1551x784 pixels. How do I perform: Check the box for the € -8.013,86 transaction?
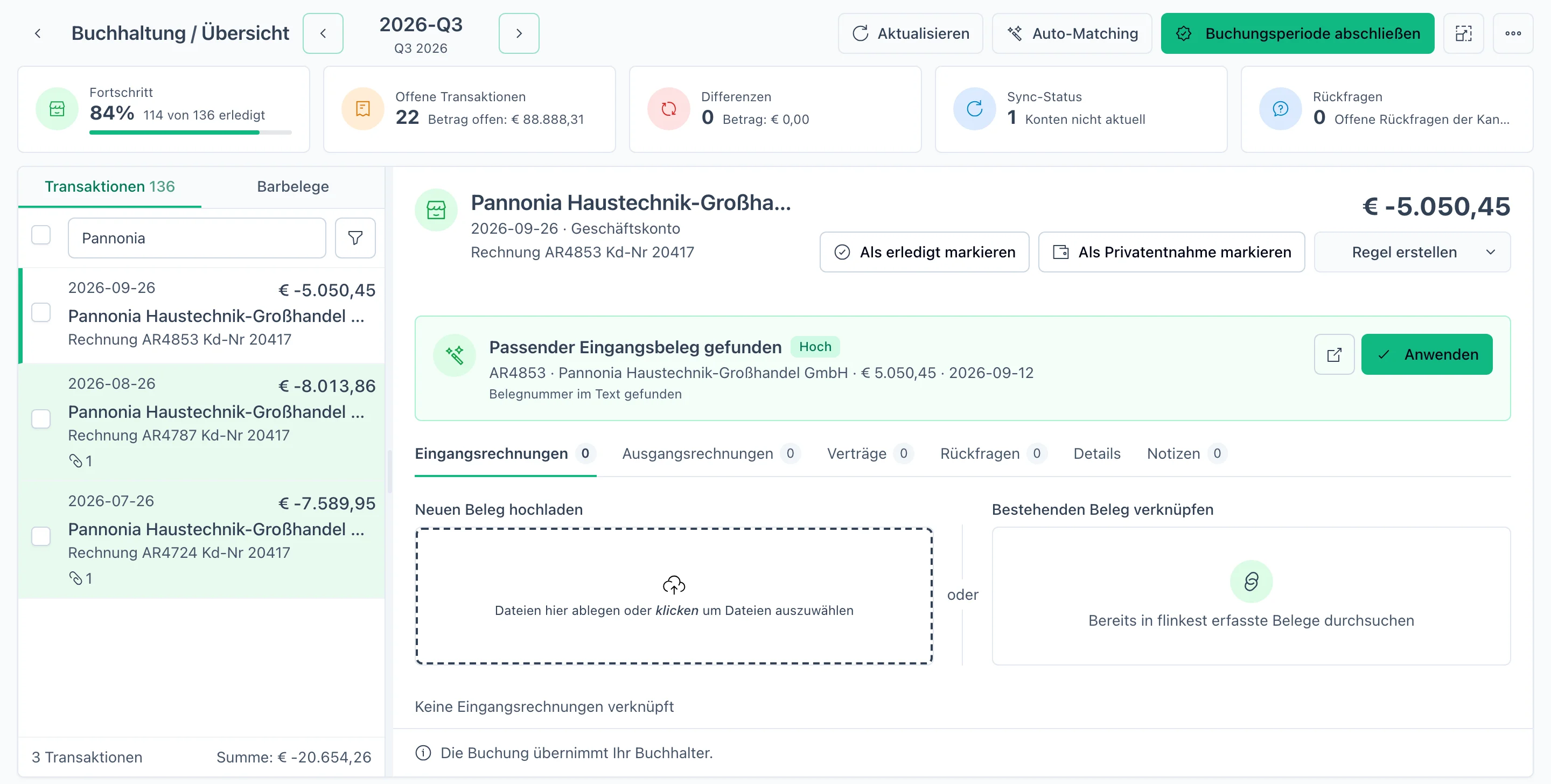click(41, 419)
